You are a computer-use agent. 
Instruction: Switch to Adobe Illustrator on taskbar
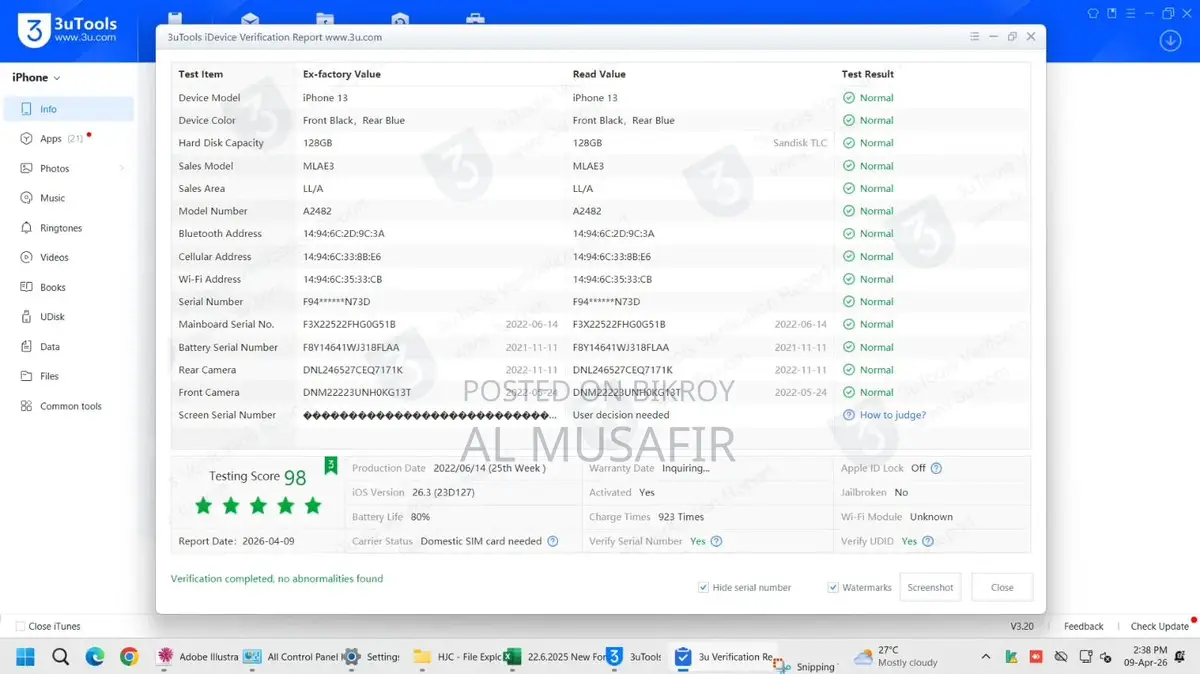[x=198, y=657]
